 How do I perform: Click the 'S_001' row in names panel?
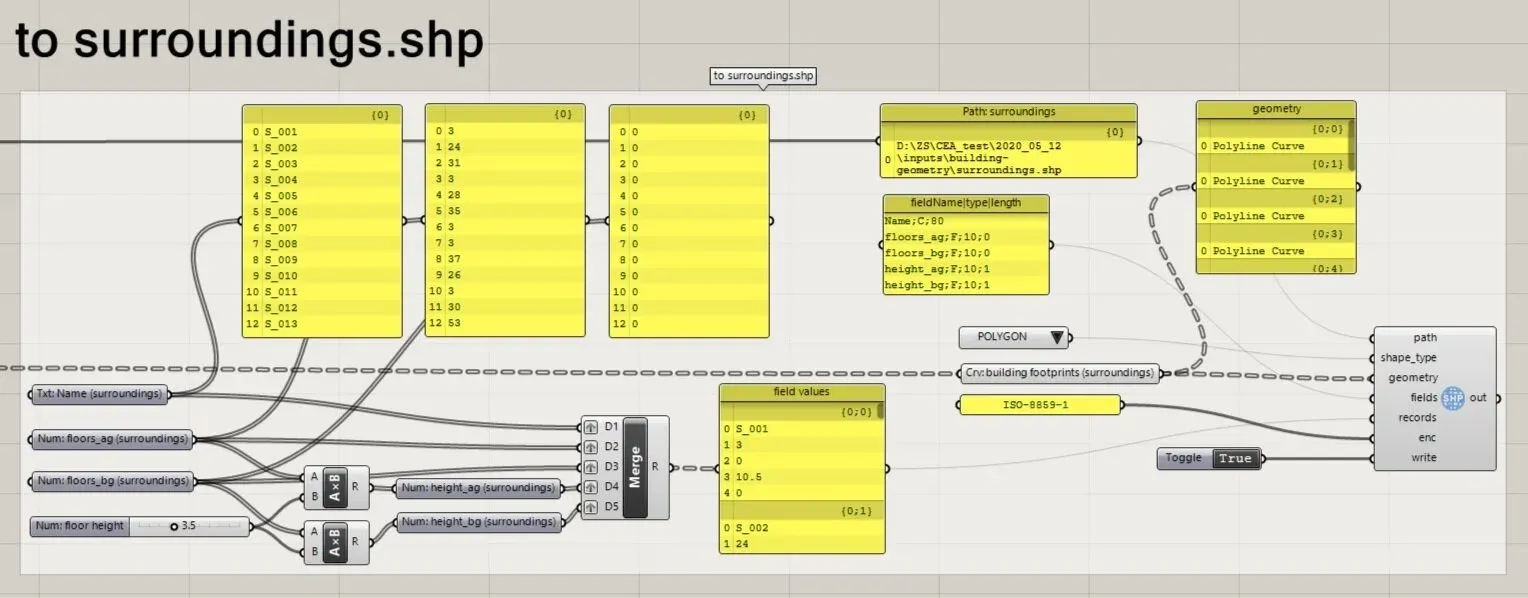pos(322,132)
